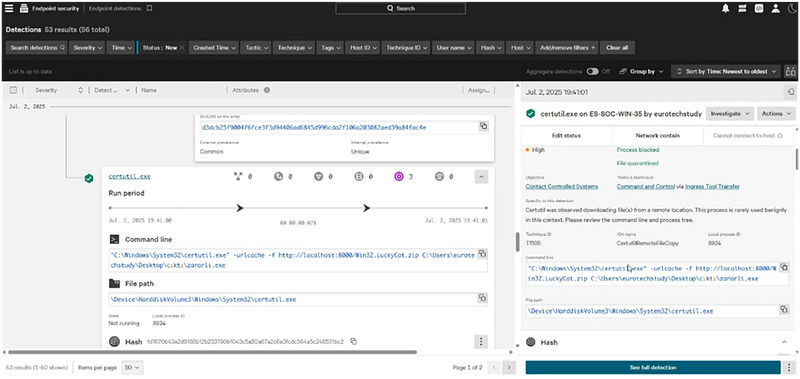Viewport: 800px width, 379px height.
Task: Select the Network contain tab
Action: tap(658, 136)
